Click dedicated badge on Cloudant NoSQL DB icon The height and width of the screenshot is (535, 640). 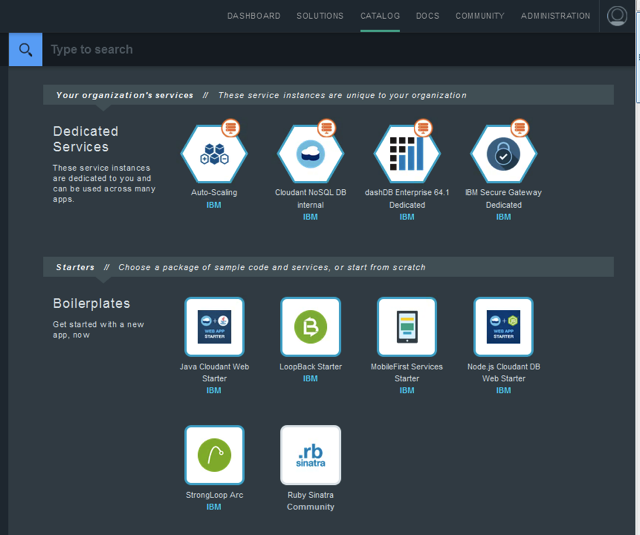(x=327, y=128)
